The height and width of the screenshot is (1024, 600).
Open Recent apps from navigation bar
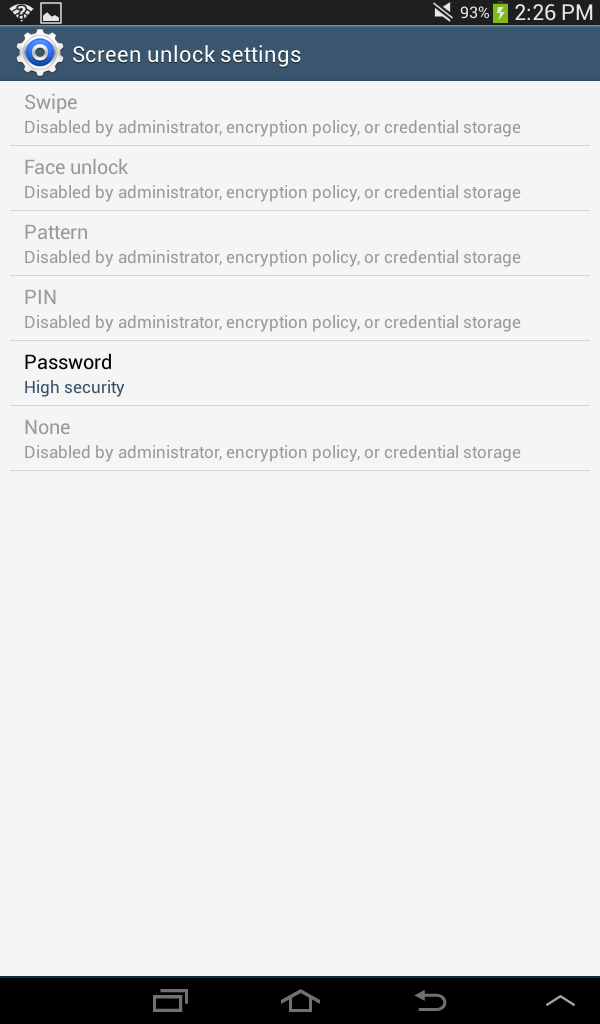[x=170, y=1000]
